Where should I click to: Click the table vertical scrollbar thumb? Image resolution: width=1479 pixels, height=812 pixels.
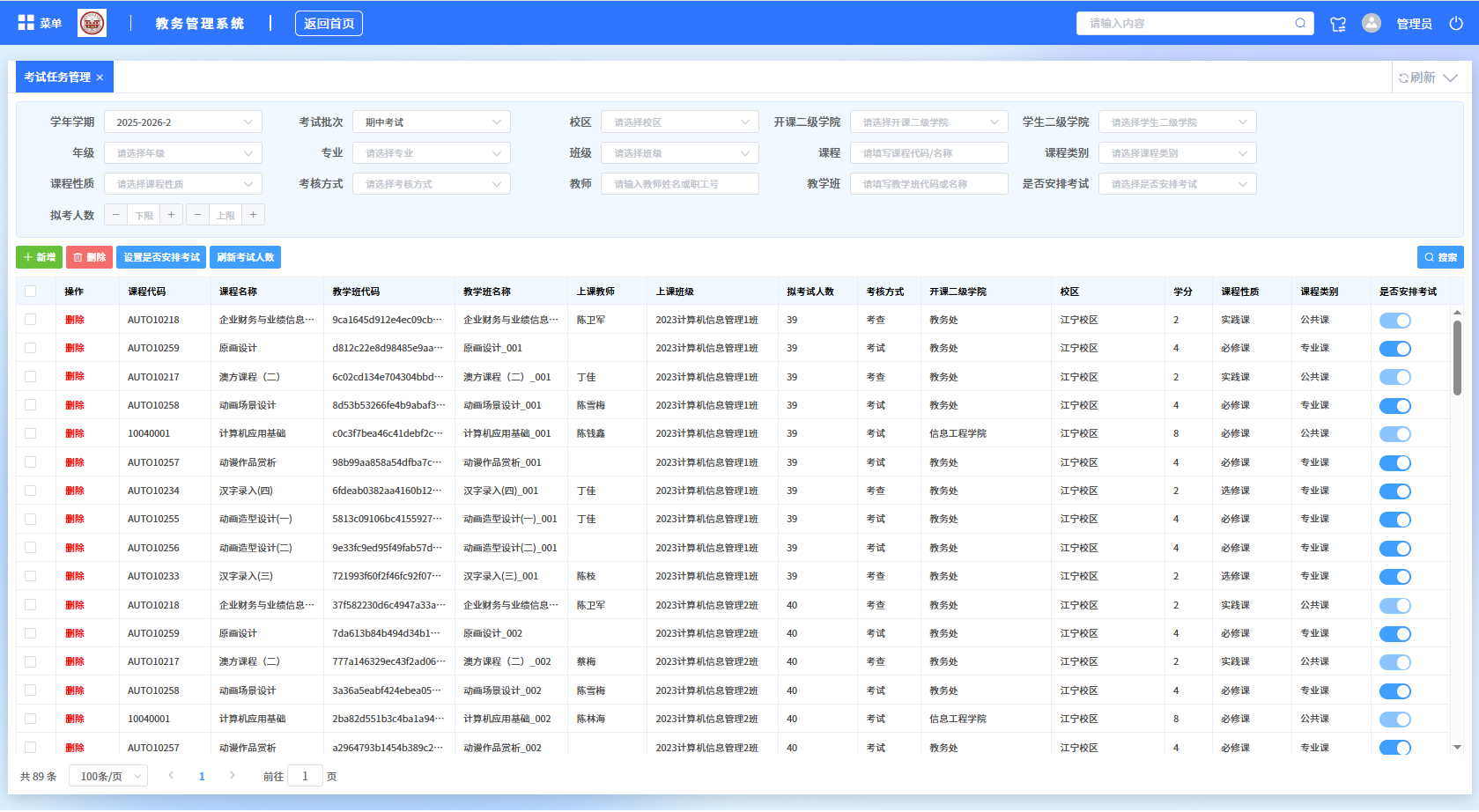[x=1457, y=358]
